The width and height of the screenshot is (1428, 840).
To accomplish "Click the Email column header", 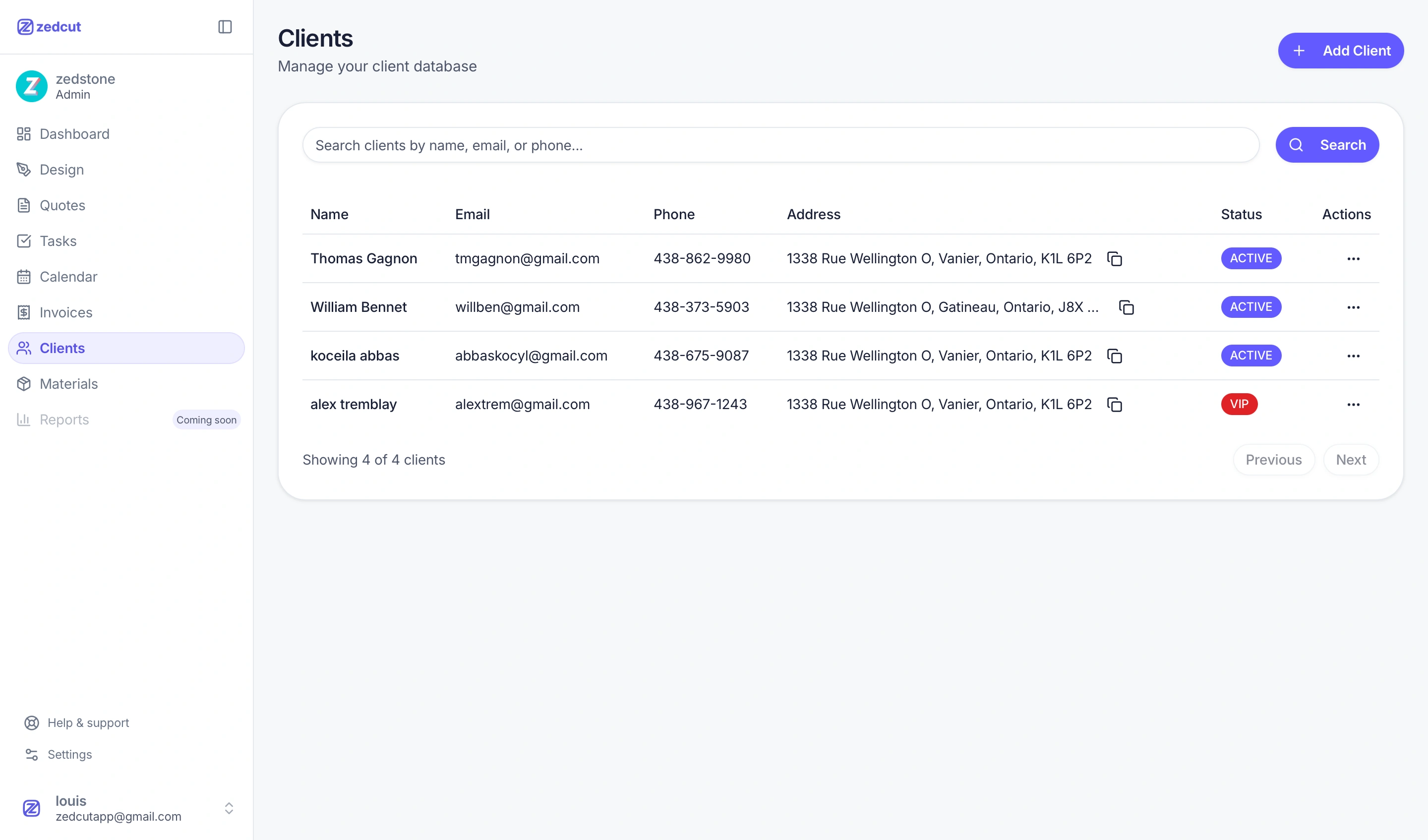I will tap(473, 214).
